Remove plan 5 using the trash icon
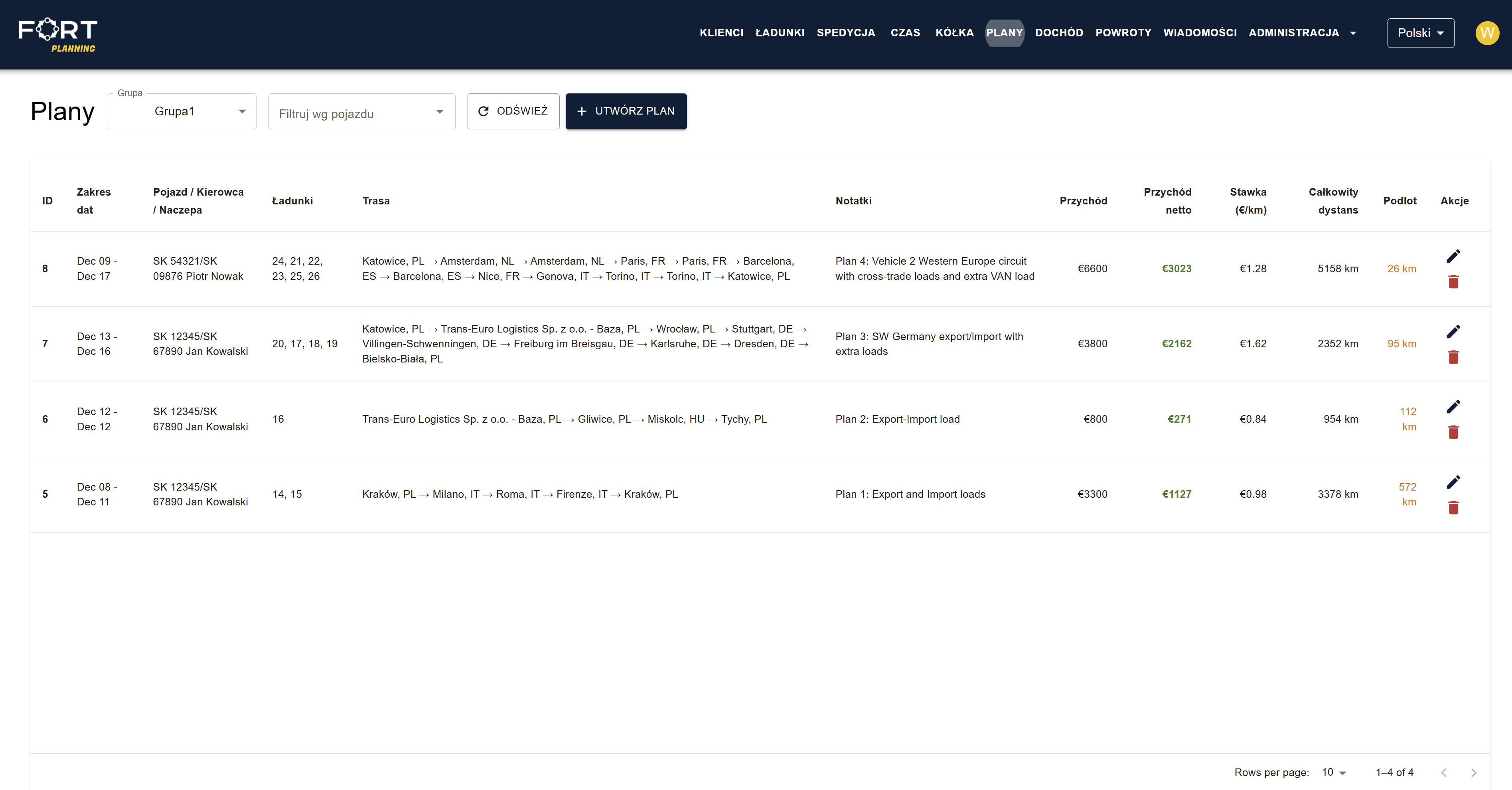Screen dimensions: 1512x790 [x=1453, y=507]
